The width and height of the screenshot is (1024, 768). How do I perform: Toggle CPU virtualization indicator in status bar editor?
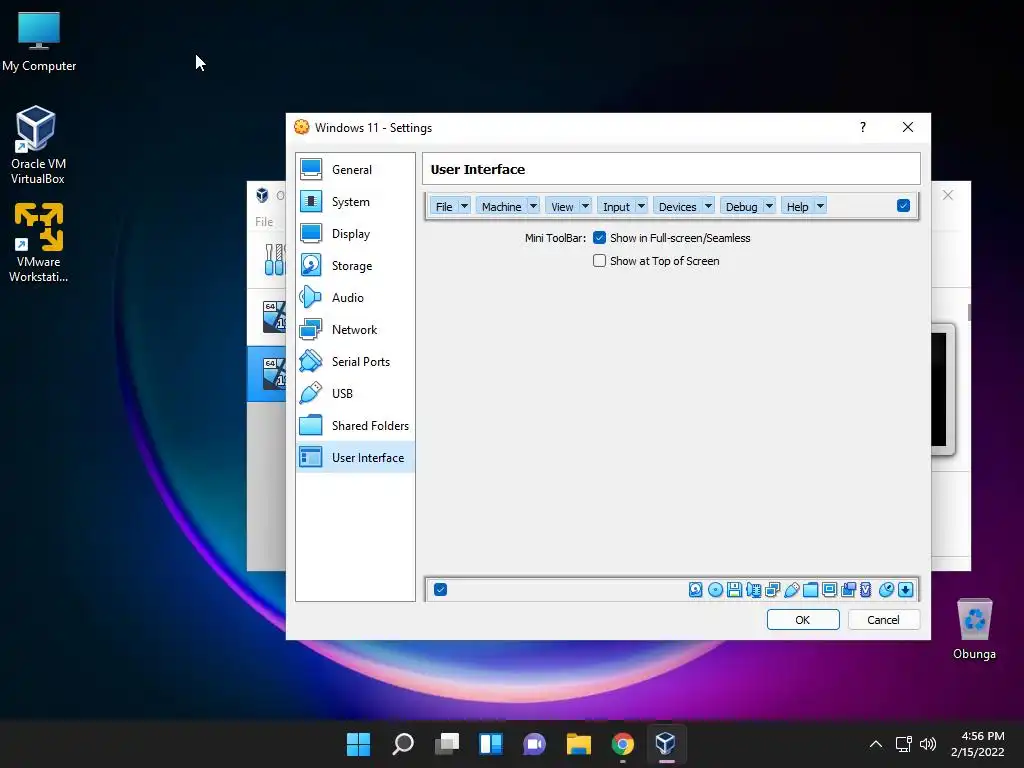pyautogui.click(x=866, y=590)
